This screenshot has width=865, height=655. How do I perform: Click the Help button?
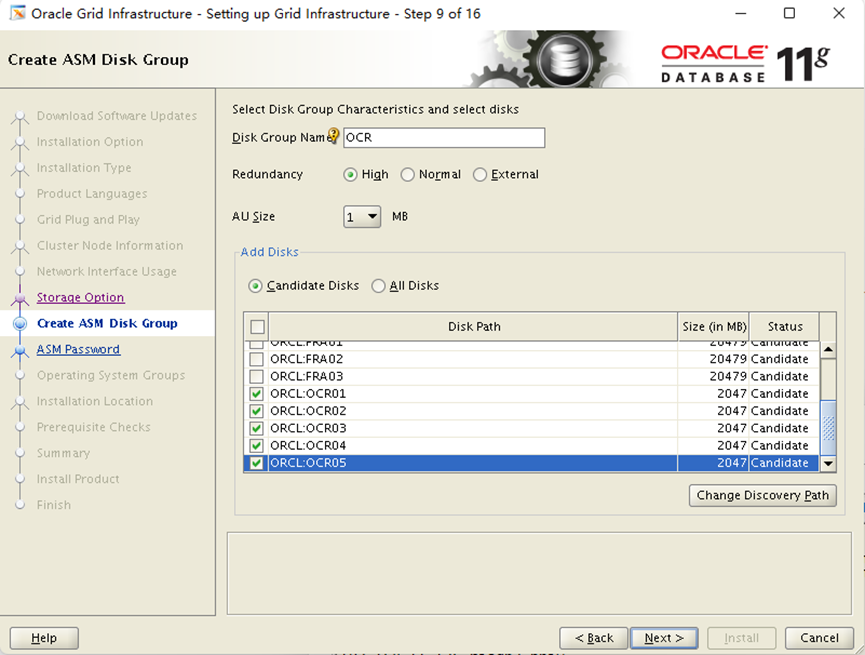[x=44, y=638]
